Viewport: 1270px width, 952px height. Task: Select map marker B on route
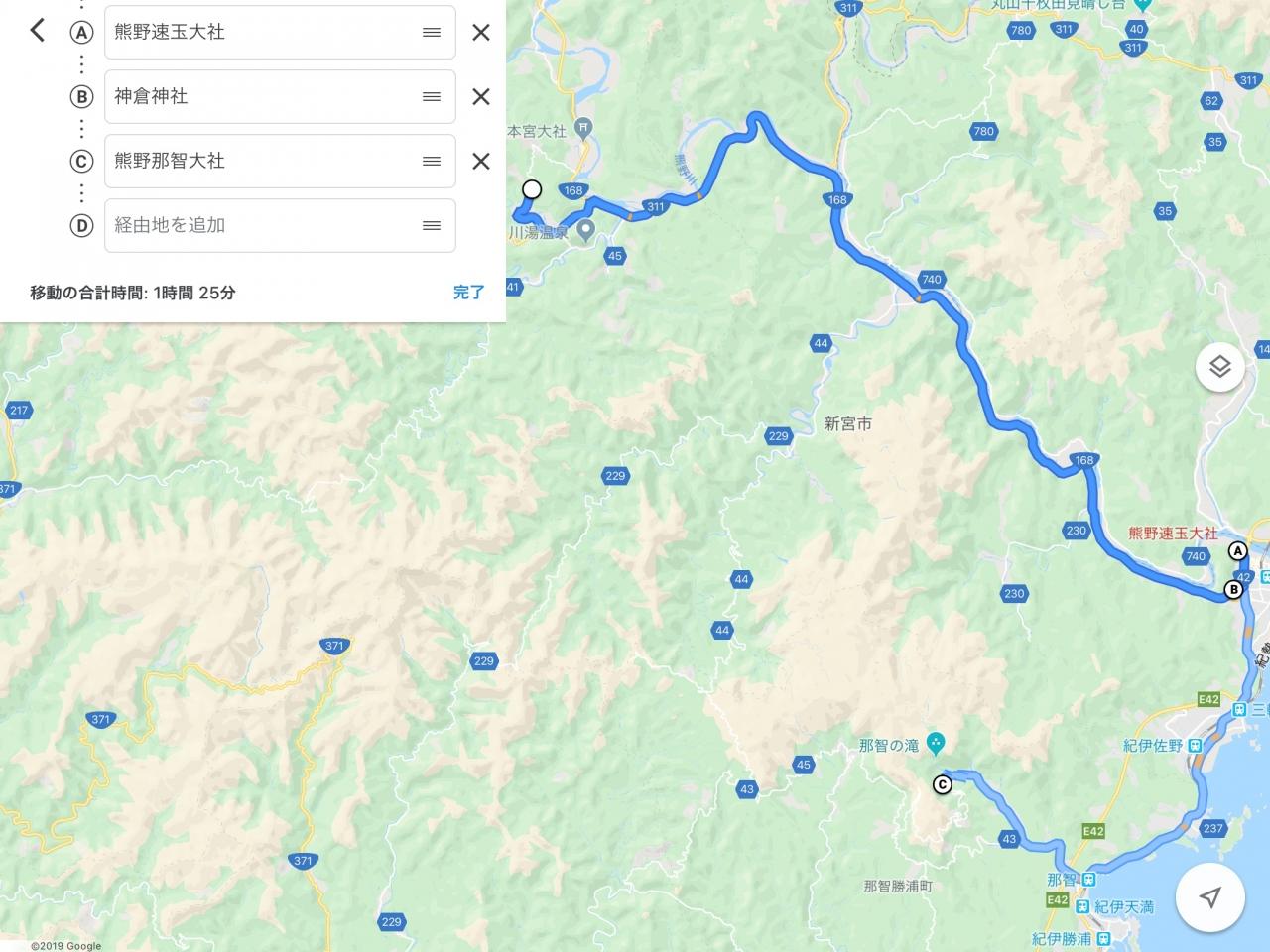(x=1233, y=590)
